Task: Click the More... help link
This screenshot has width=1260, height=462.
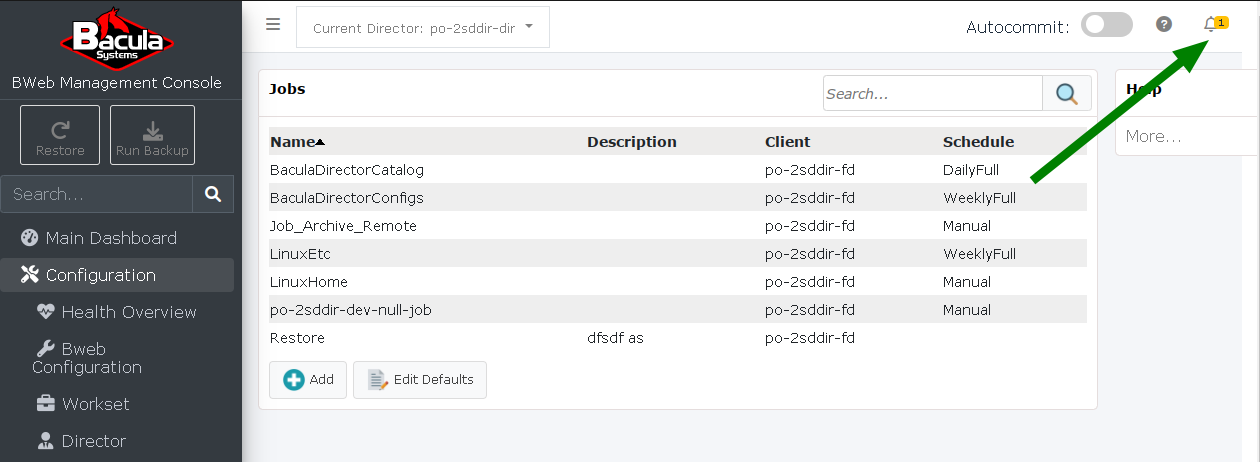Action: pyautogui.click(x=1153, y=136)
